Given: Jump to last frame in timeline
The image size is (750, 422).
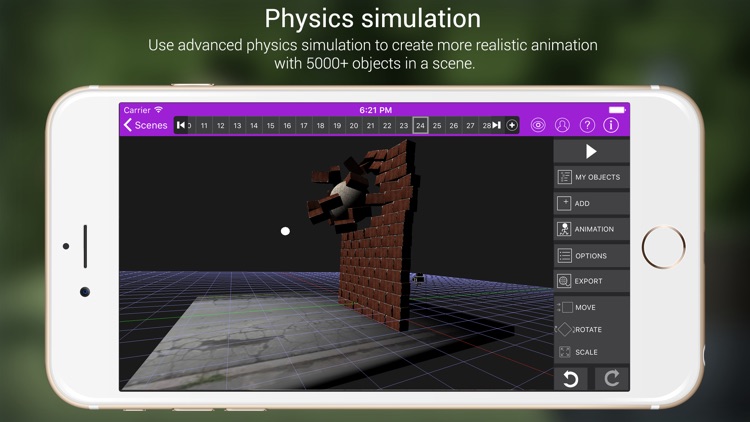Looking at the screenshot, I should pyautogui.click(x=497, y=125).
